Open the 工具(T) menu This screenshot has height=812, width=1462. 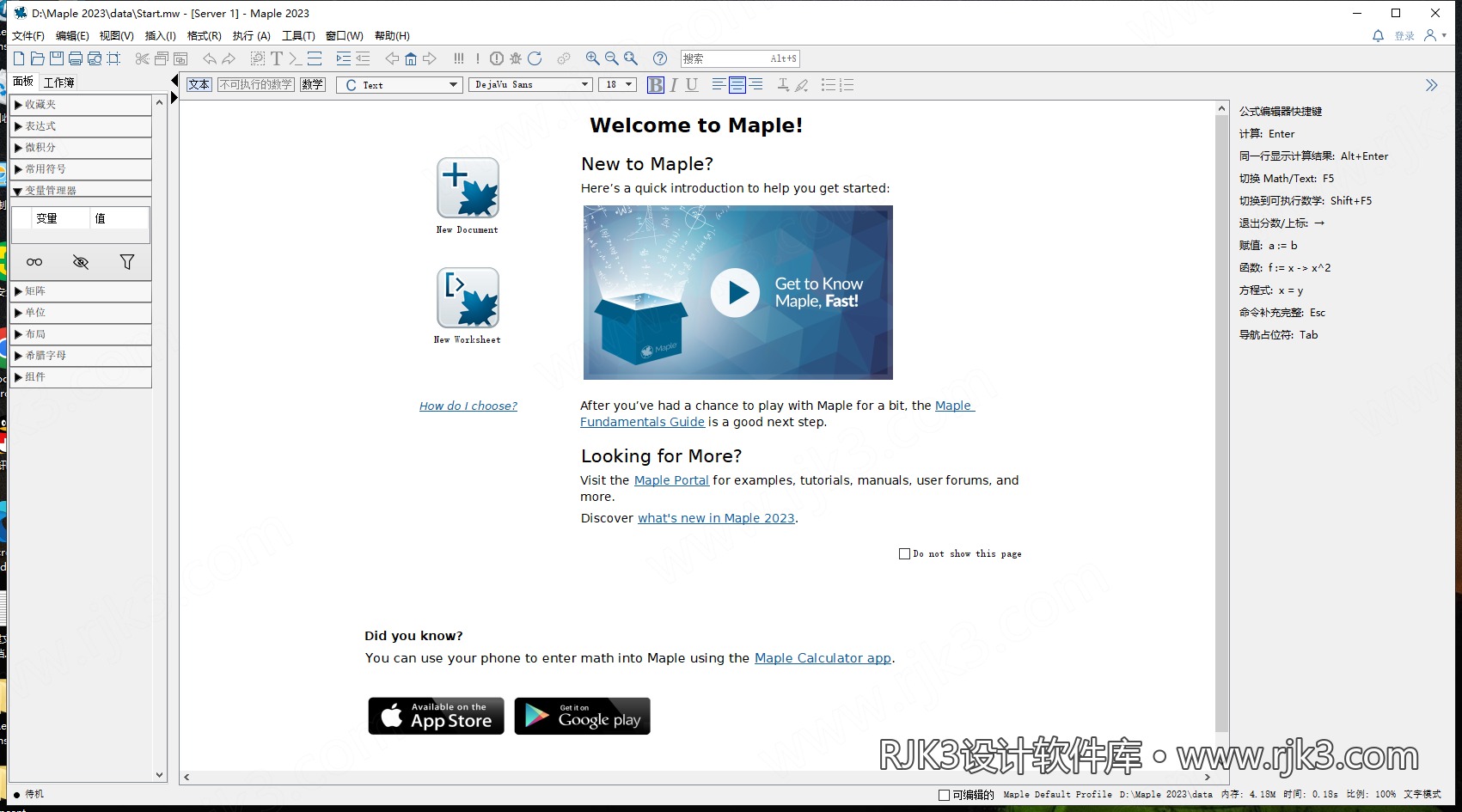[298, 36]
